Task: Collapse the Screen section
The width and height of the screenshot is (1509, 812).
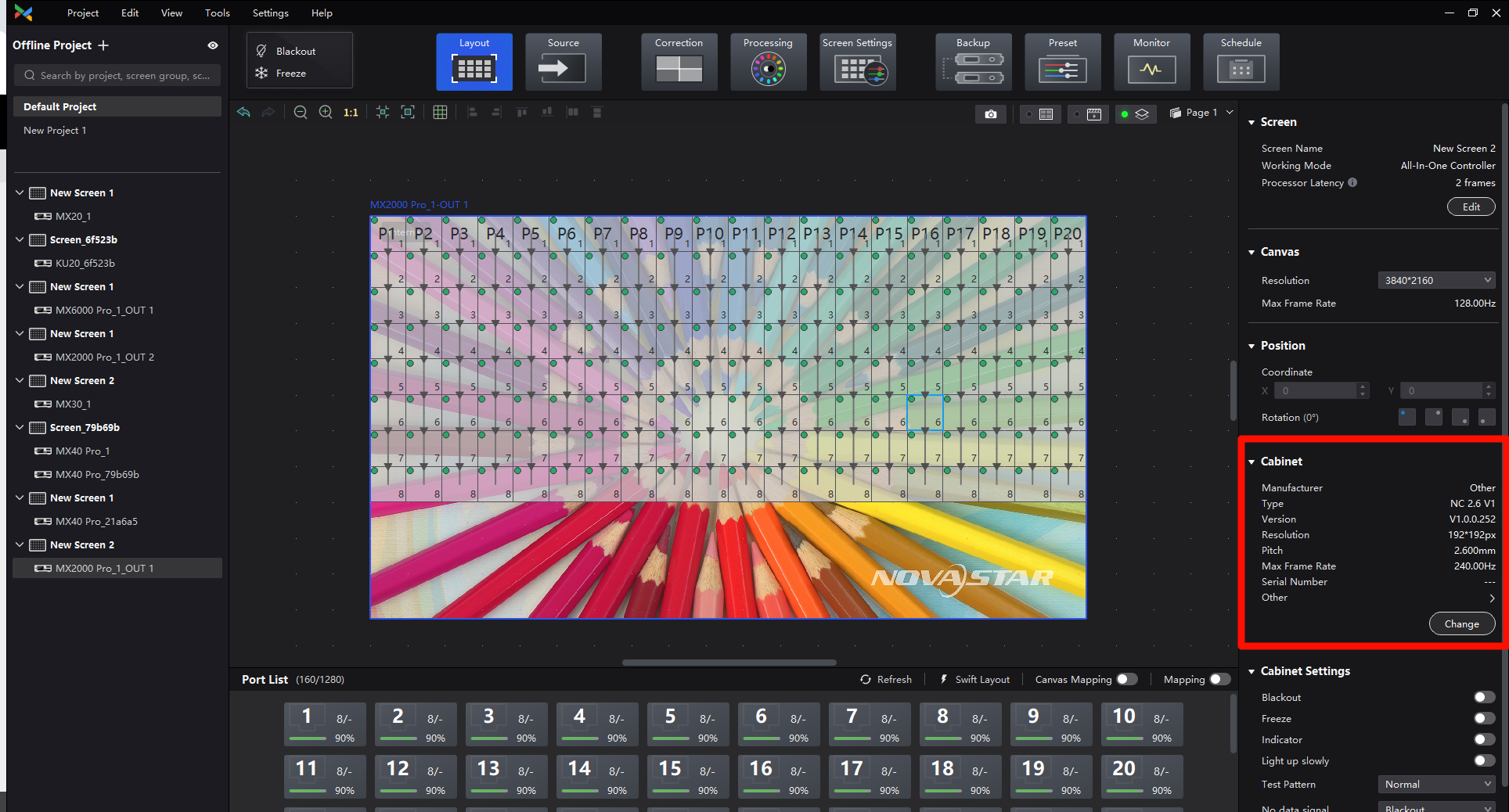Action: pyautogui.click(x=1252, y=122)
